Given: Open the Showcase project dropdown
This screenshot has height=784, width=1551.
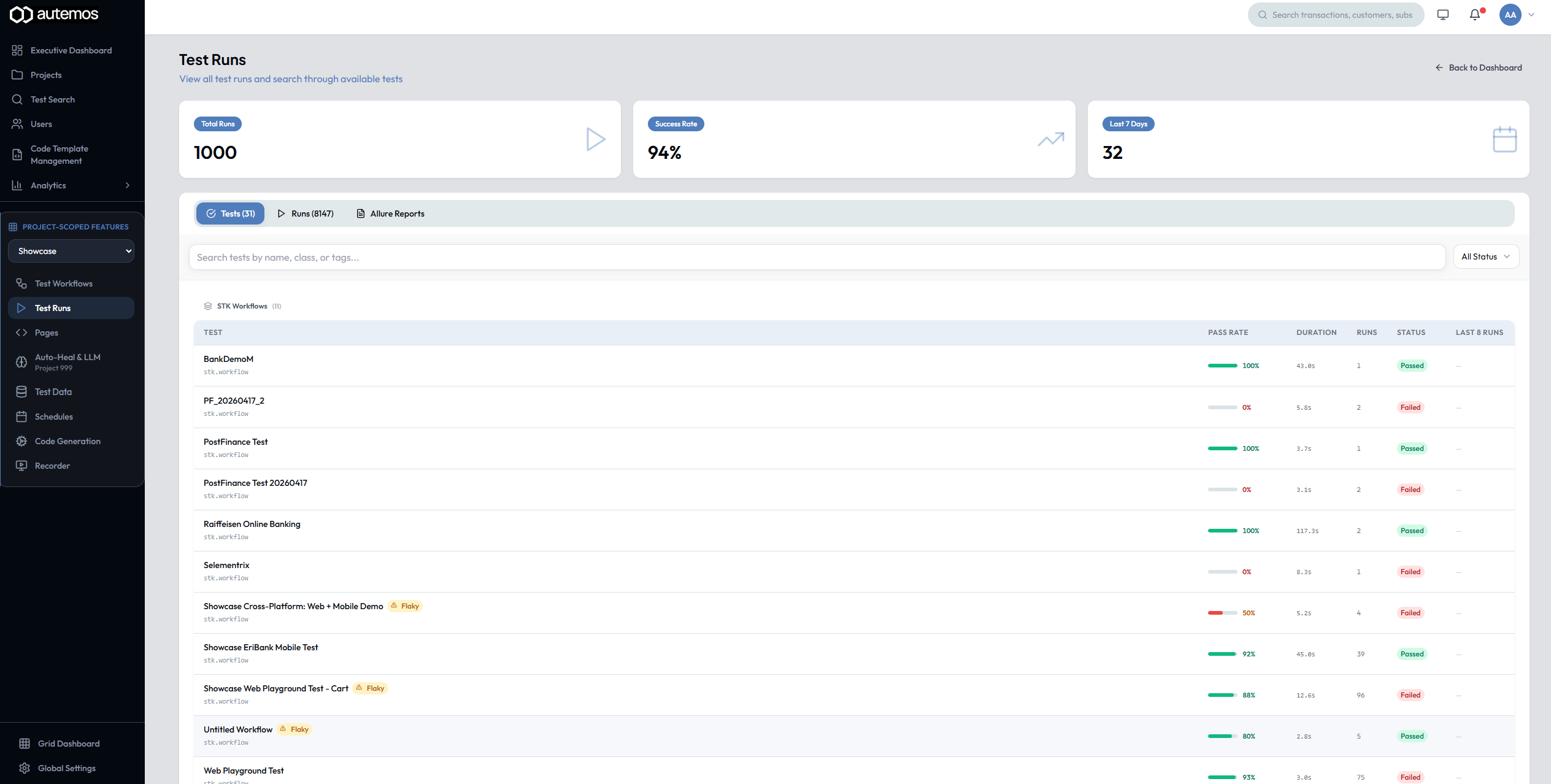Looking at the screenshot, I should pyautogui.click(x=71, y=251).
